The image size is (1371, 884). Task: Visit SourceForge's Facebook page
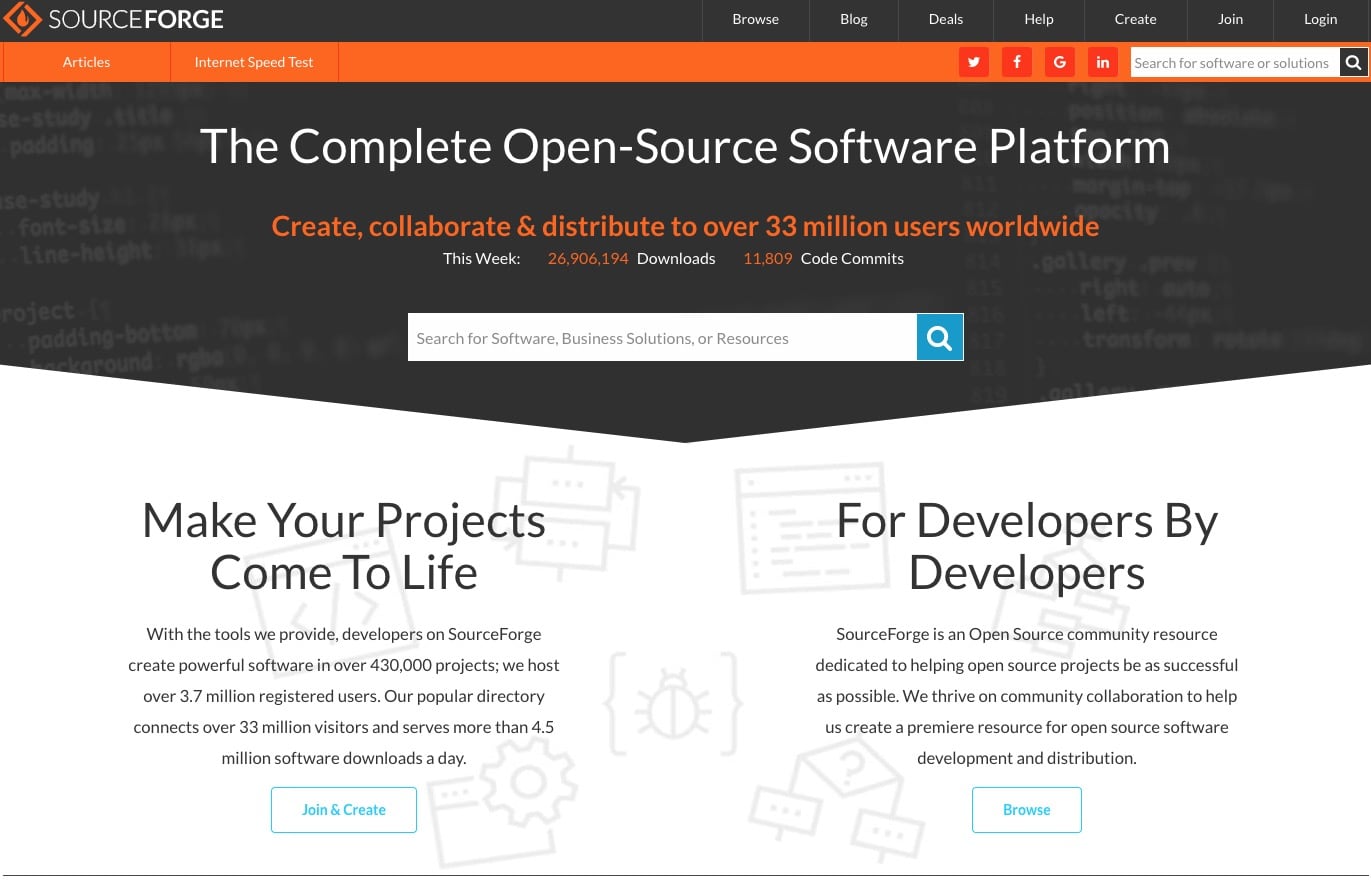[x=1016, y=62]
